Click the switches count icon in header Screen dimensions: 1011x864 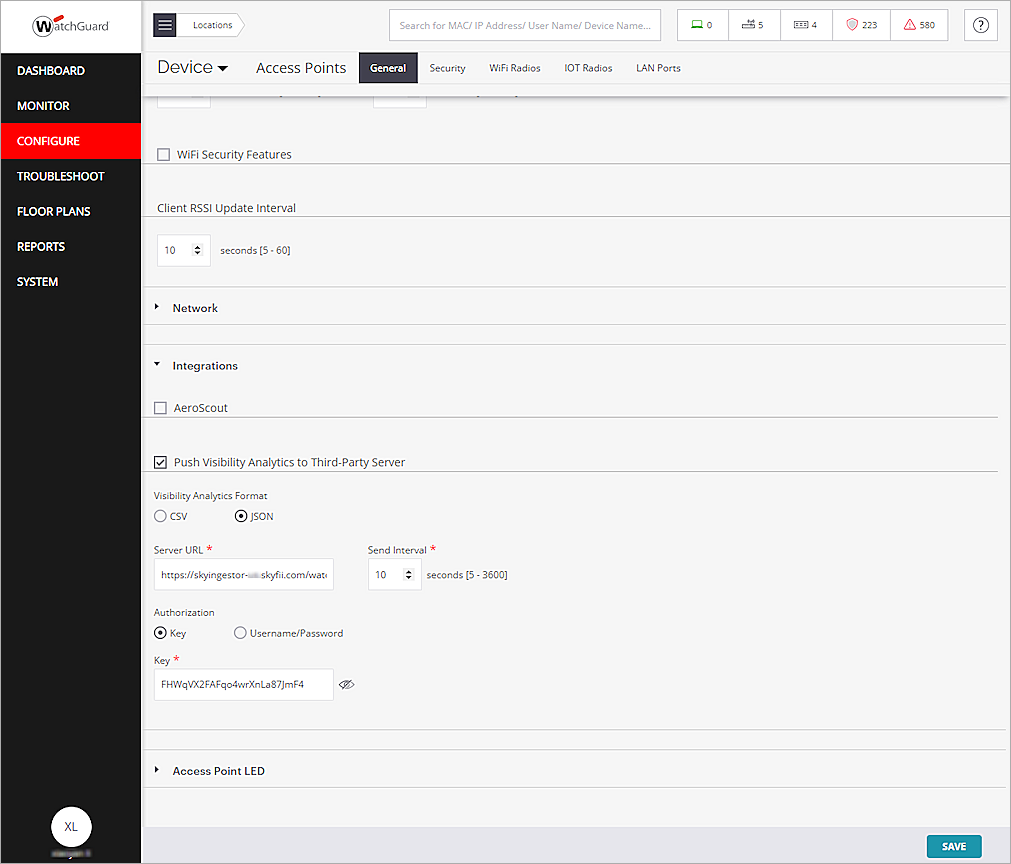click(x=806, y=25)
